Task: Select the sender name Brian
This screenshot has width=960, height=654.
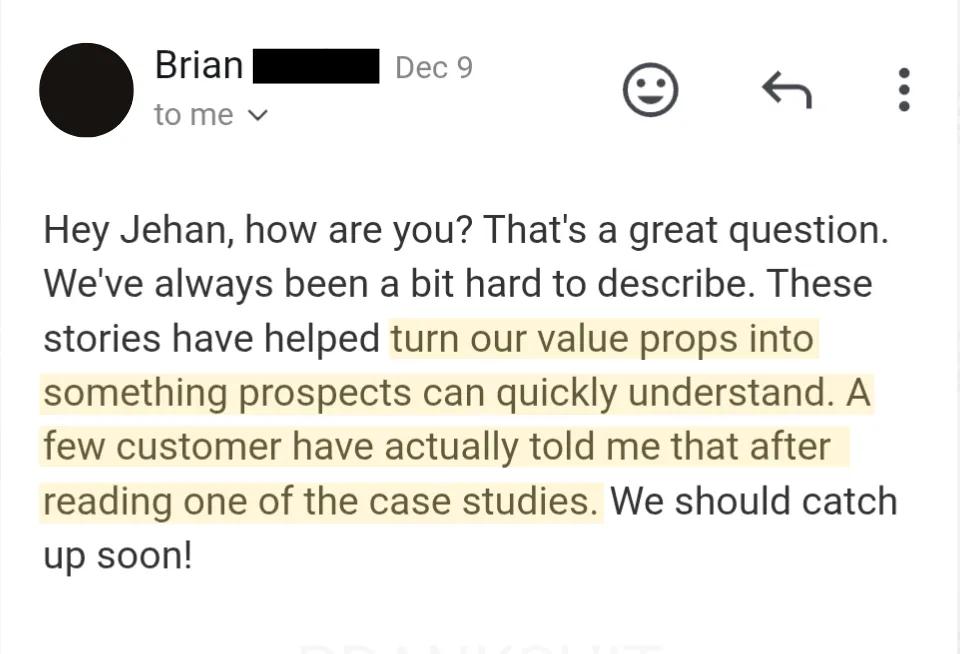Action: [x=199, y=65]
